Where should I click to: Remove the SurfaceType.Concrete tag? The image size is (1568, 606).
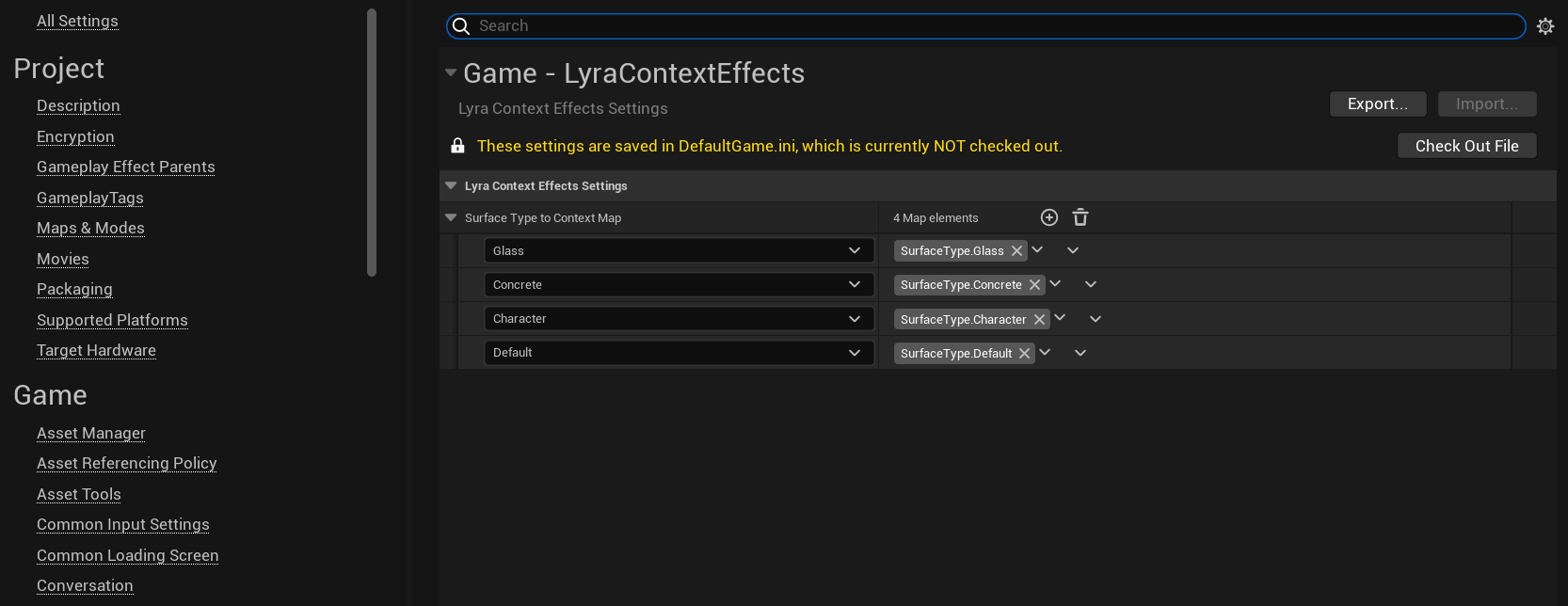pyautogui.click(x=1034, y=285)
